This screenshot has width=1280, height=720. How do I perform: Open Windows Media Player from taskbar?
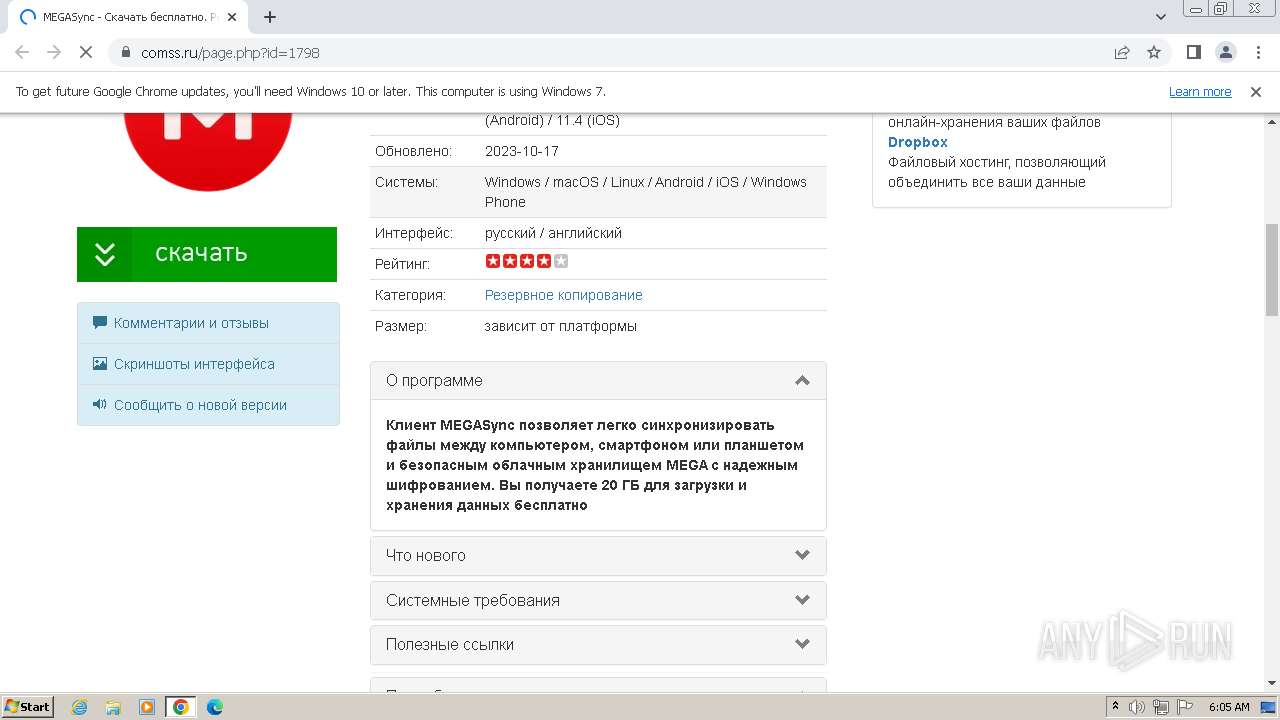(x=147, y=707)
